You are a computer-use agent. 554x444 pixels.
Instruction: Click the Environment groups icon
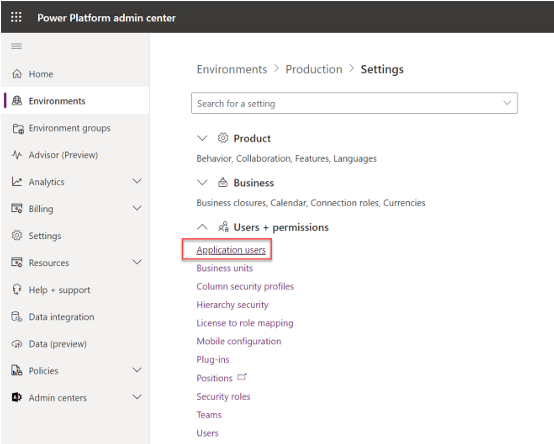pyautogui.click(x=18, y=128)
